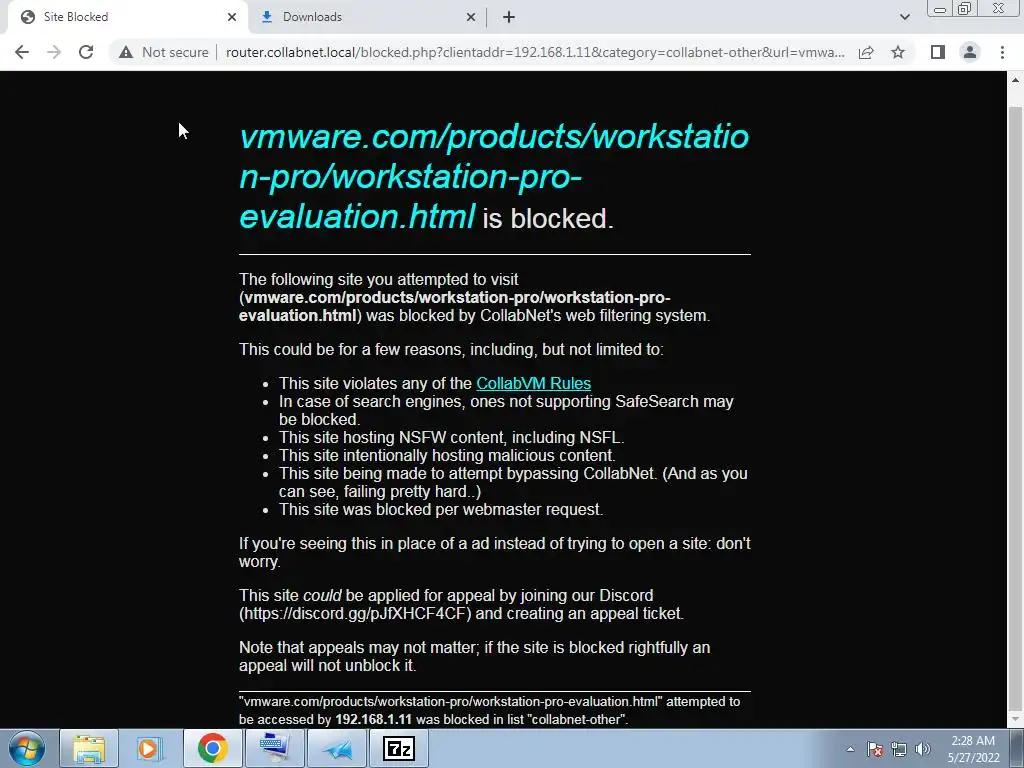The image size is (1024, 768).
Task: Click 'This site was blocked per webmaster request.'
Action: (441, 509)
